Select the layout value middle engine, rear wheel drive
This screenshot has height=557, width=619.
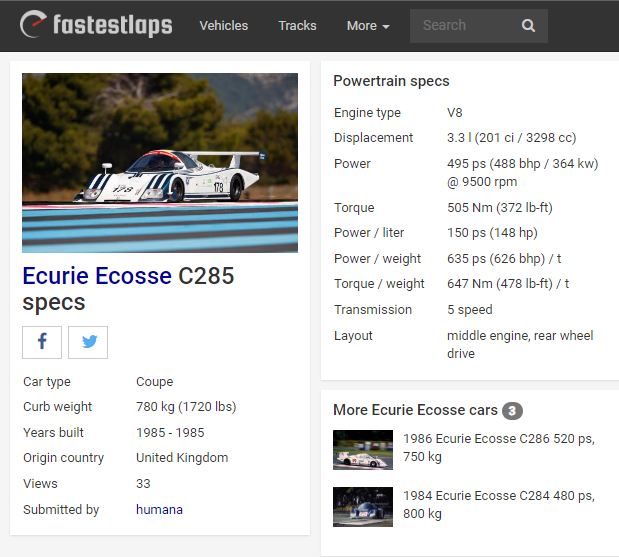[520, 344]
